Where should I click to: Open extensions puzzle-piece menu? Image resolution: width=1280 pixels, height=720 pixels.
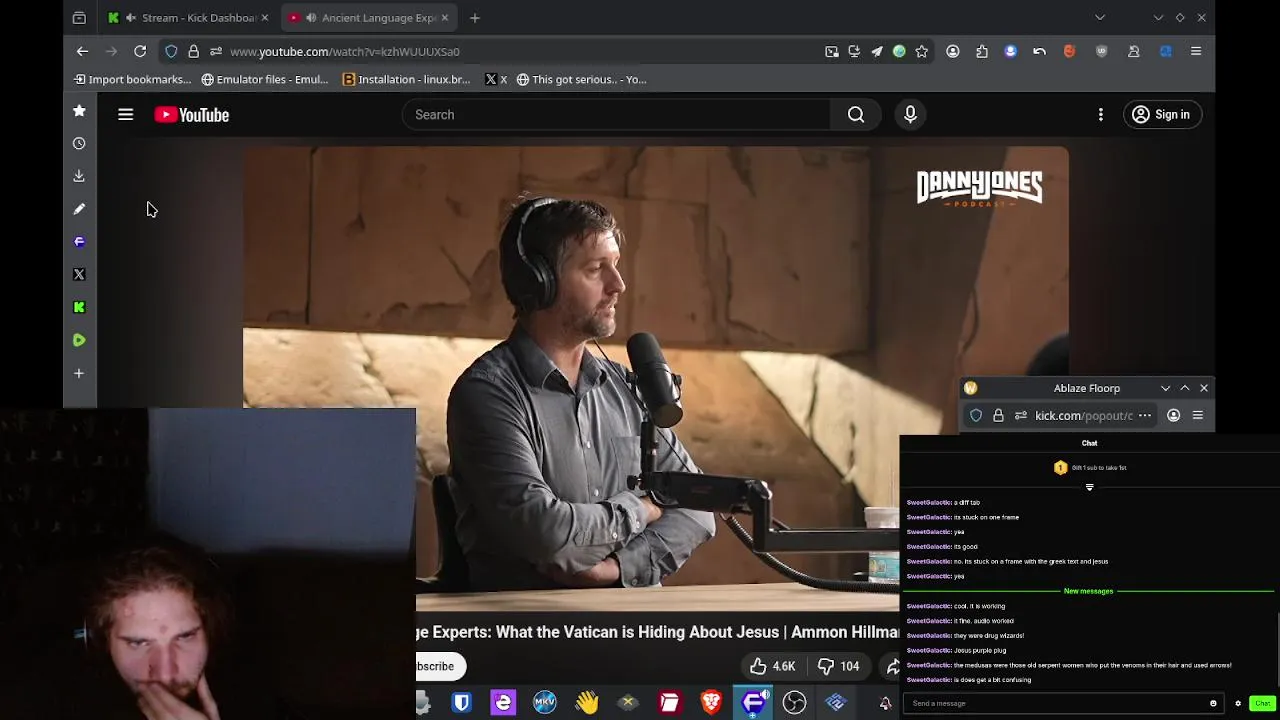982,51
